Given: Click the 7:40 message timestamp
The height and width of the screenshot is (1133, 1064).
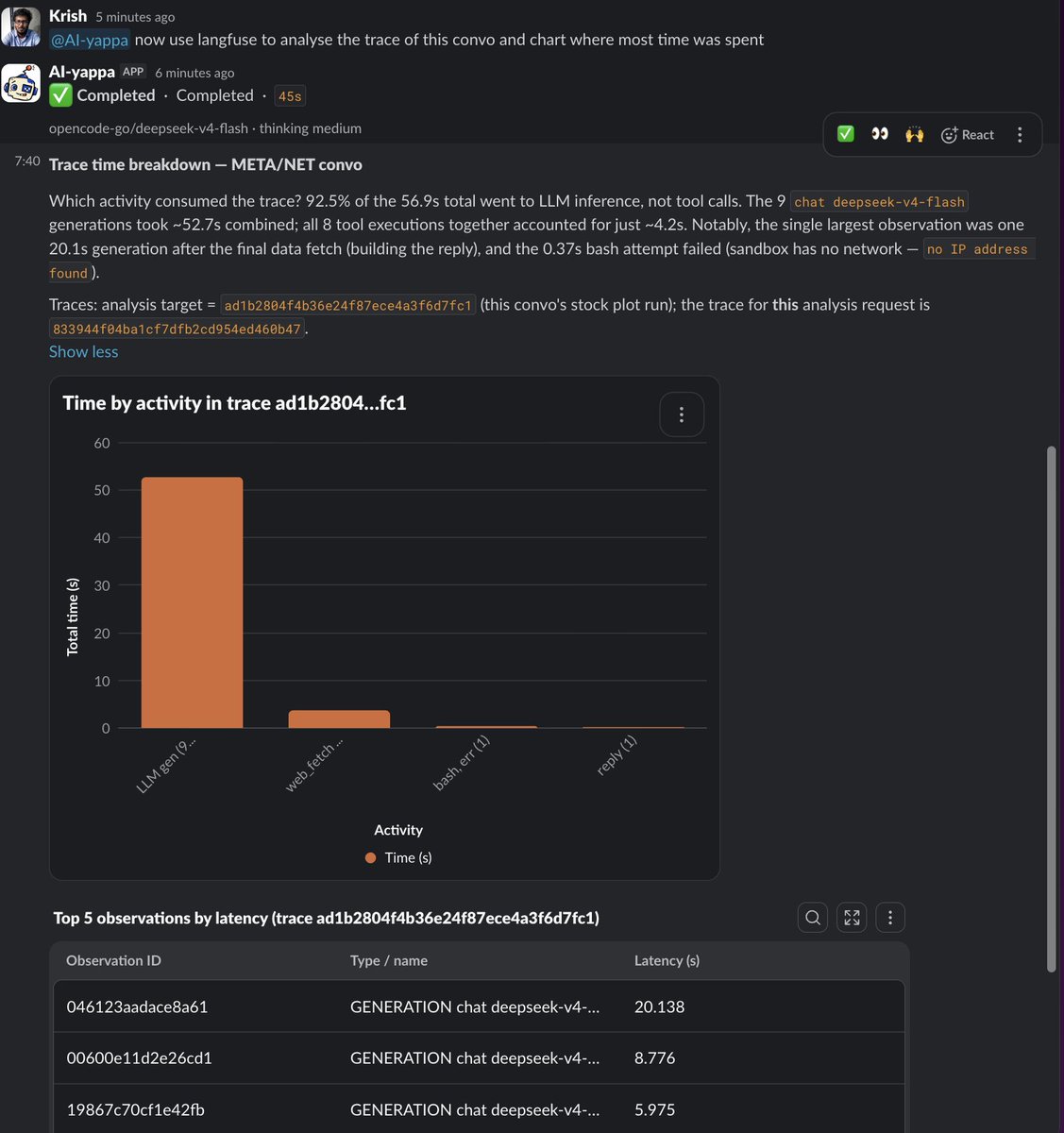Looking at the screenshot, I should (x=27, y=161).
